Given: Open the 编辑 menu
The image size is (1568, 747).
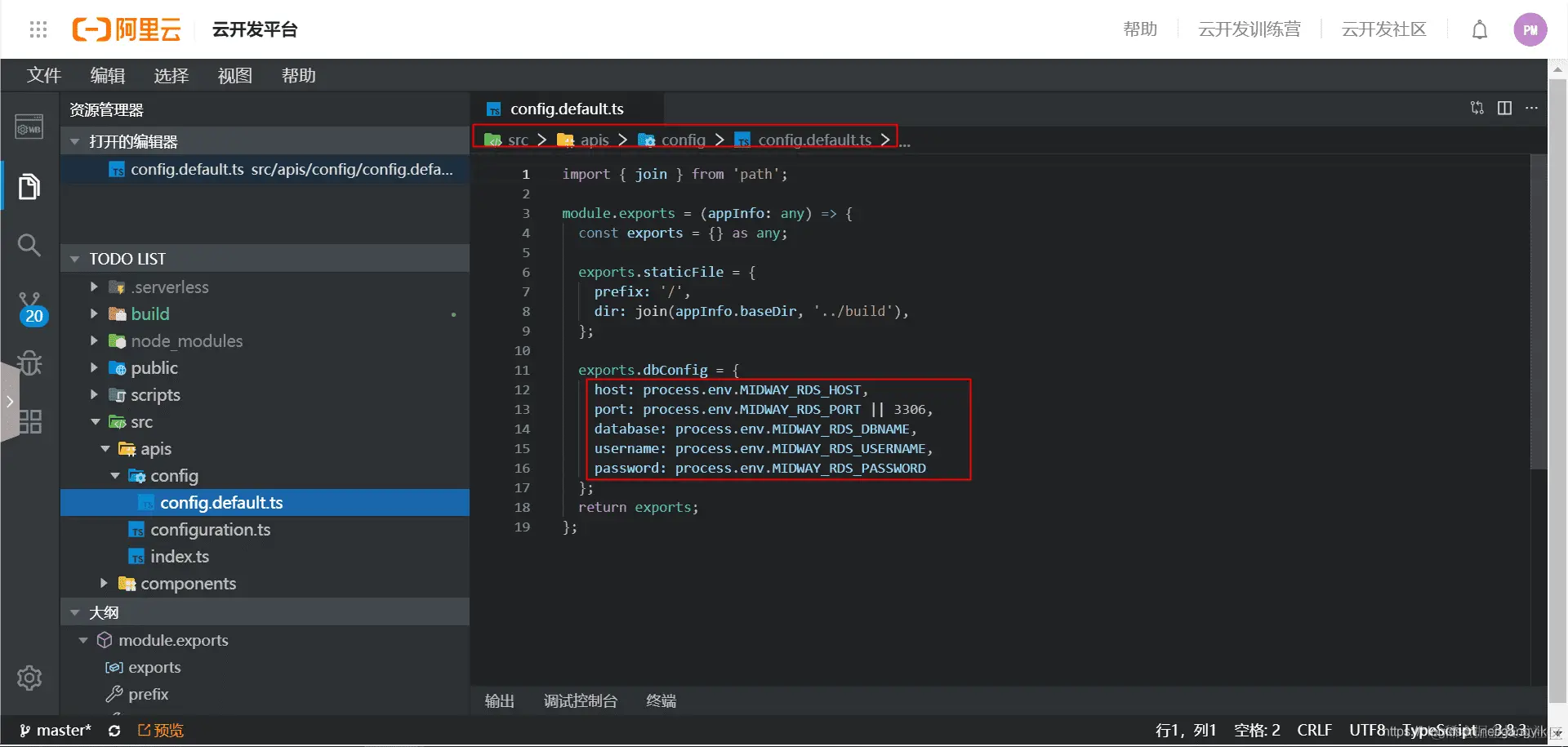Looking at the screenshot, I should pyautogui.click(x=108, y=76).
